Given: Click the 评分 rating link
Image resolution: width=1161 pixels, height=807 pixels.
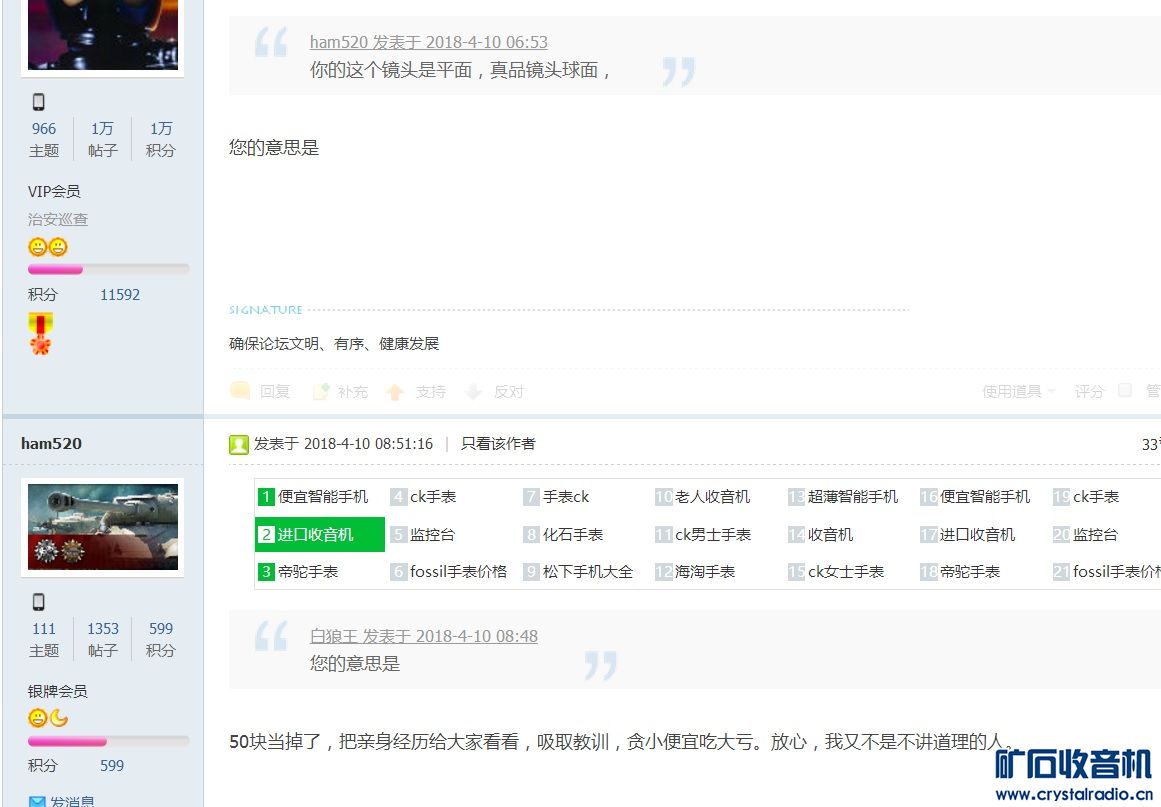Looking at the screenshot, I should pyautogui.click(x=1089, y=392).
